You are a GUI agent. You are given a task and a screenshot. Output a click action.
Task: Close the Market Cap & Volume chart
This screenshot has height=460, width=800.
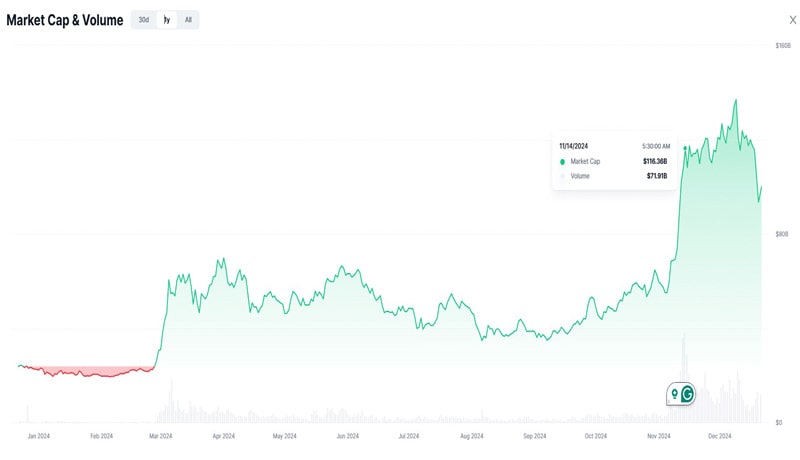pyautogui.click(x=792, y=20)
